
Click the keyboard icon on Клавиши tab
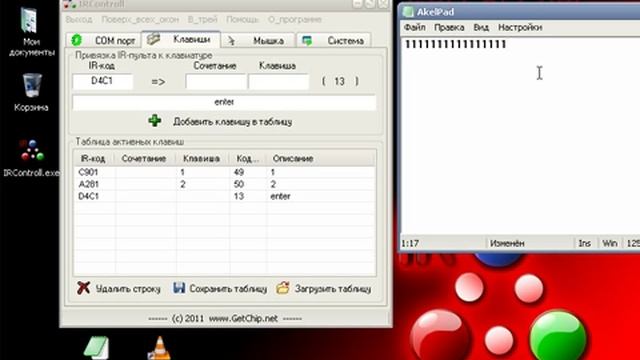tap(153, 39)
